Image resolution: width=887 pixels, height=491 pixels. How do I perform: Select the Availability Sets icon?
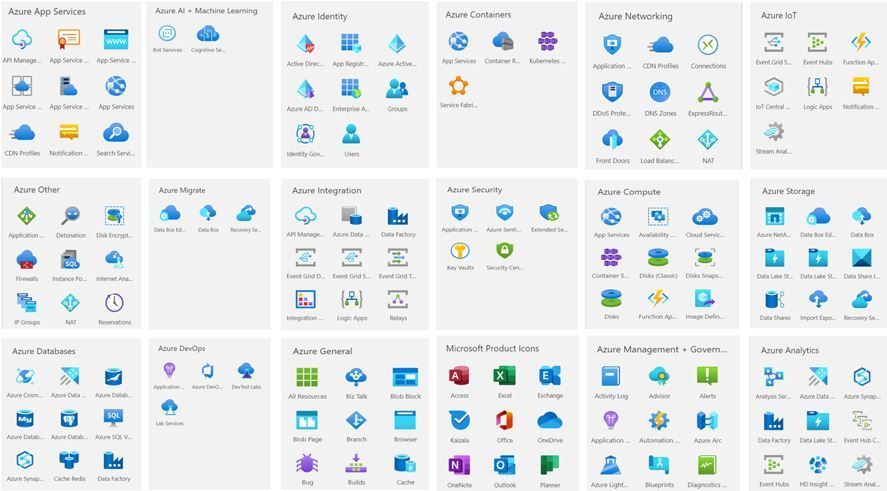coord(657,216)
